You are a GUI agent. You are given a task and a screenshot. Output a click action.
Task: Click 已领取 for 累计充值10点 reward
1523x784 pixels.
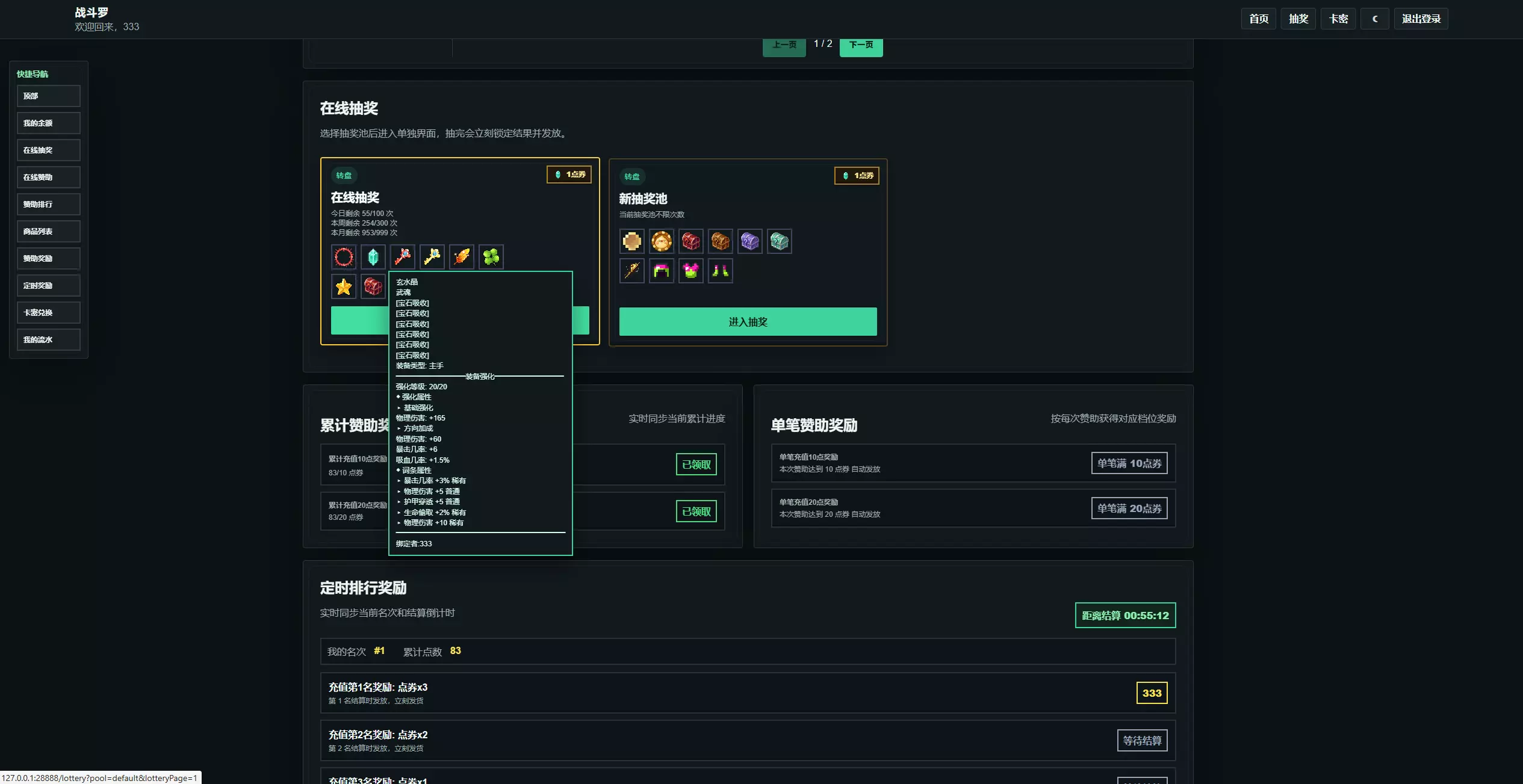tap(696, 465)
